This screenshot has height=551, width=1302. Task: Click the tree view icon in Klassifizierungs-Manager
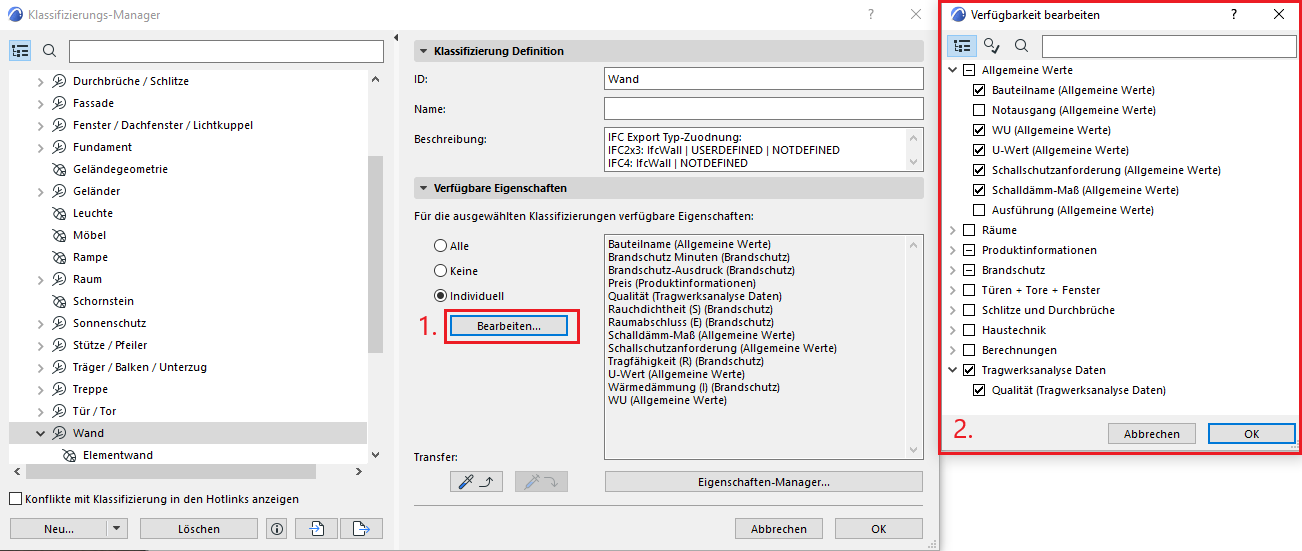pyautogui.click(x=20, y=51)
